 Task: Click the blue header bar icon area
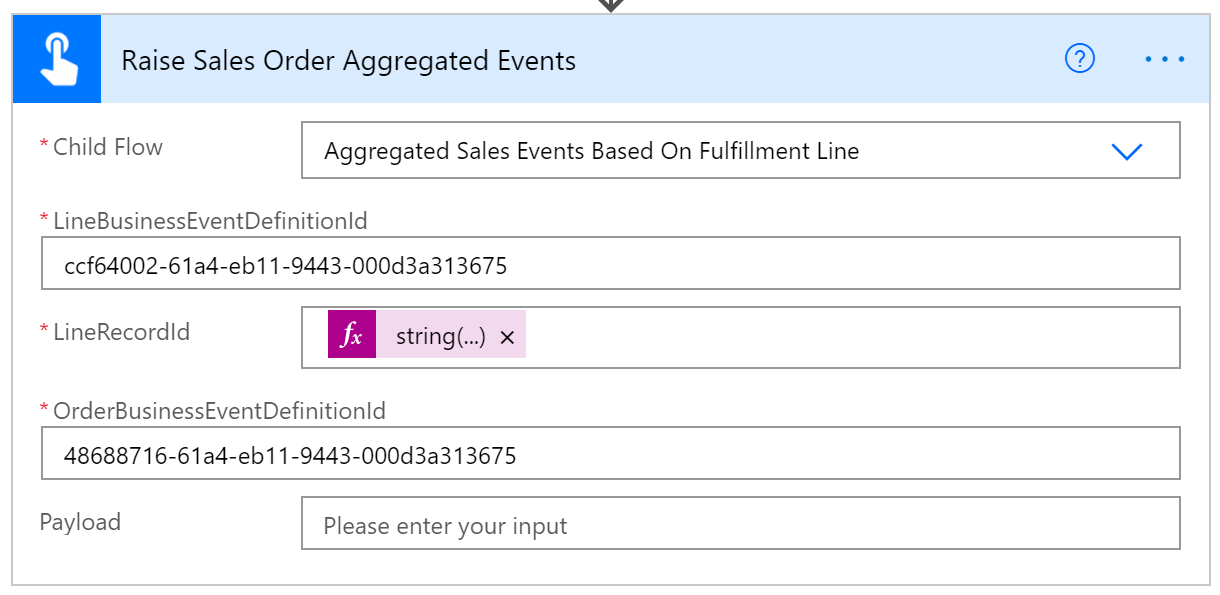[56, 59]
